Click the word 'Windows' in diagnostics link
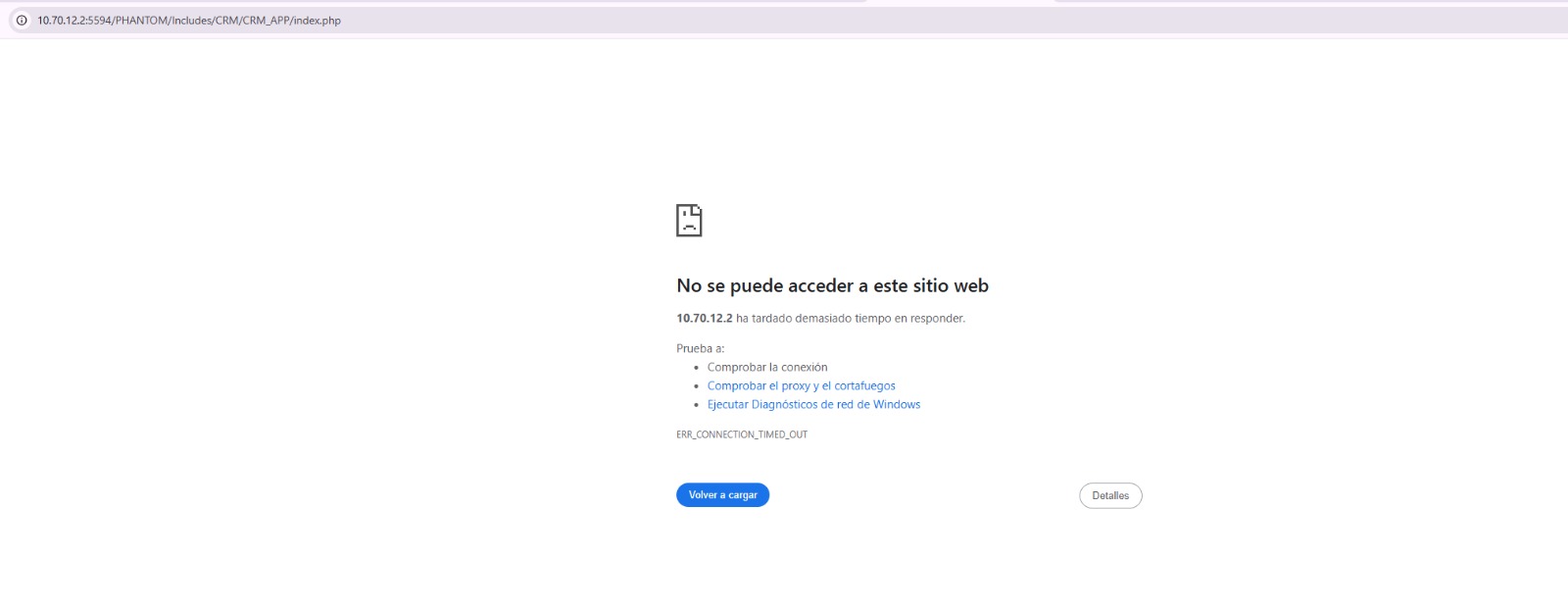Viewport: 1568px width, 611px height. [x=897, y=404]
